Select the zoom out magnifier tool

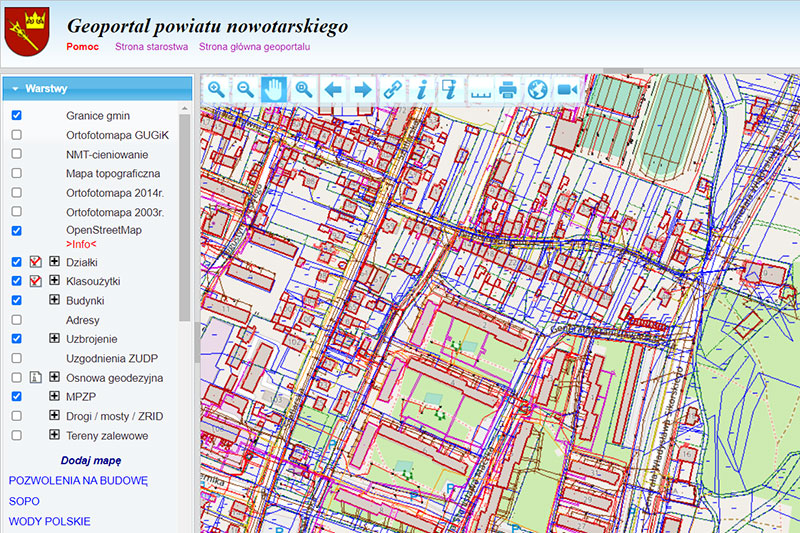click(x=245, y=90)
